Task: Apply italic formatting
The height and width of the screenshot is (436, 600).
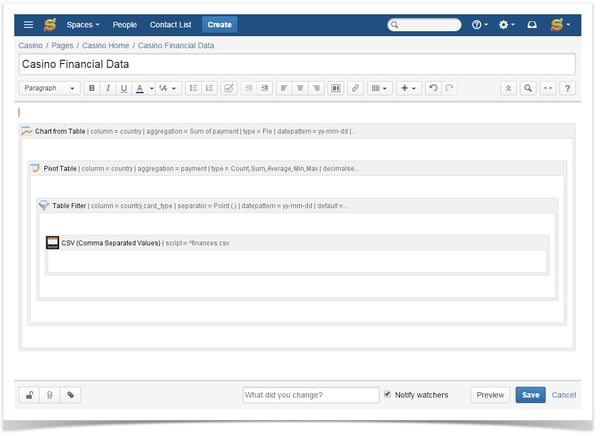Action: tap(107, 88)
